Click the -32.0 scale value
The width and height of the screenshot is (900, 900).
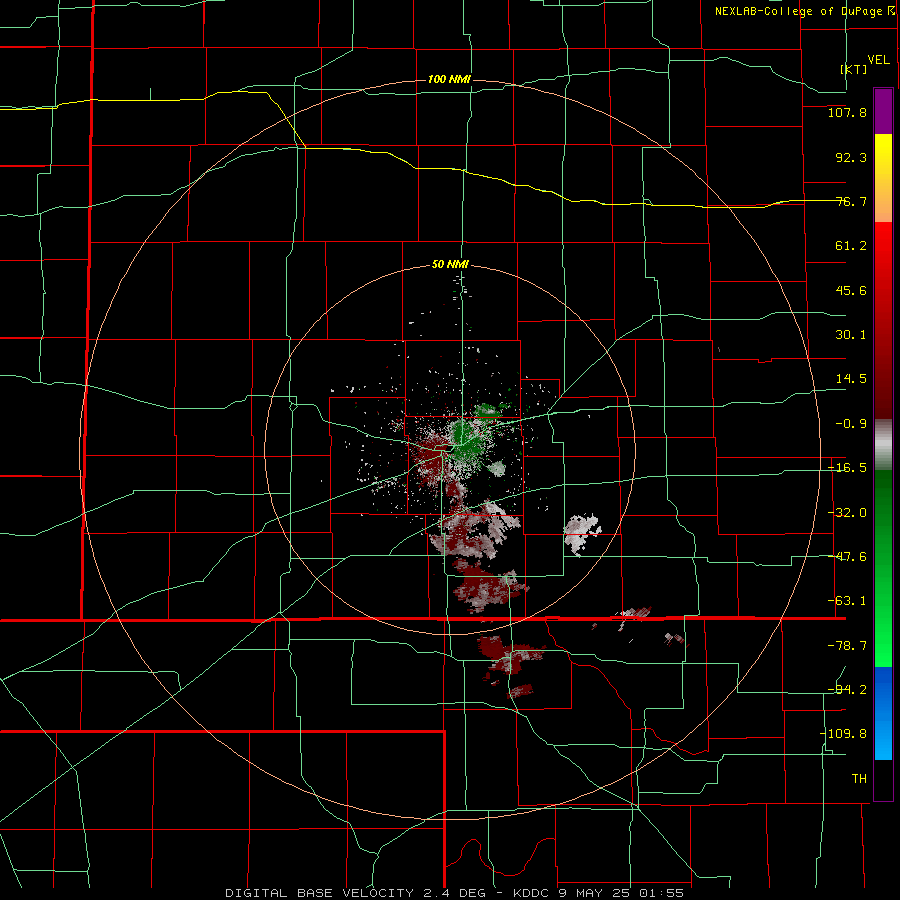click(x=847, y=513)
